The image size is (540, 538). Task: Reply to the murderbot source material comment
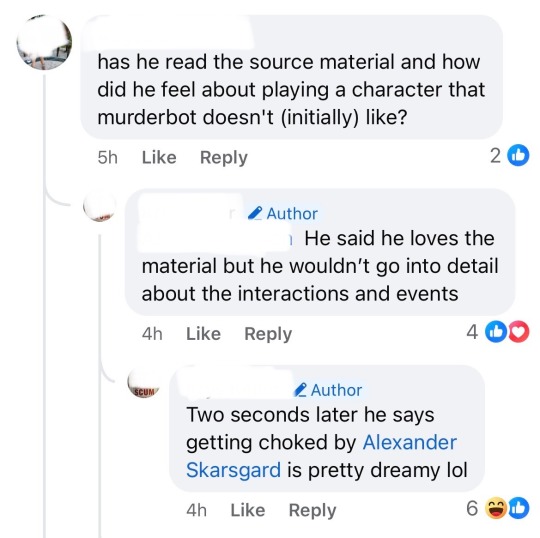pos(224,158)
